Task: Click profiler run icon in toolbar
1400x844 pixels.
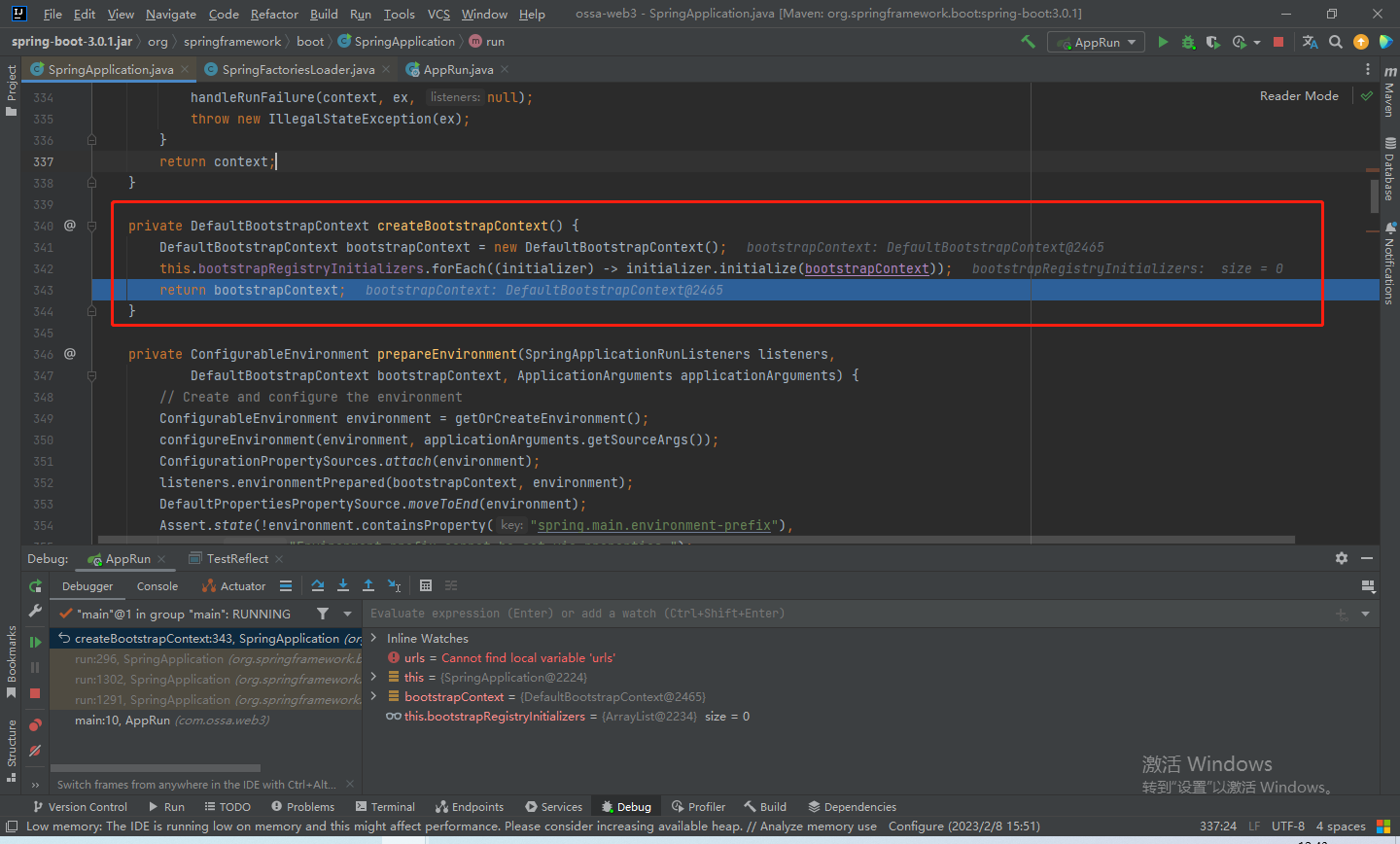Action: coord(1239,42)
